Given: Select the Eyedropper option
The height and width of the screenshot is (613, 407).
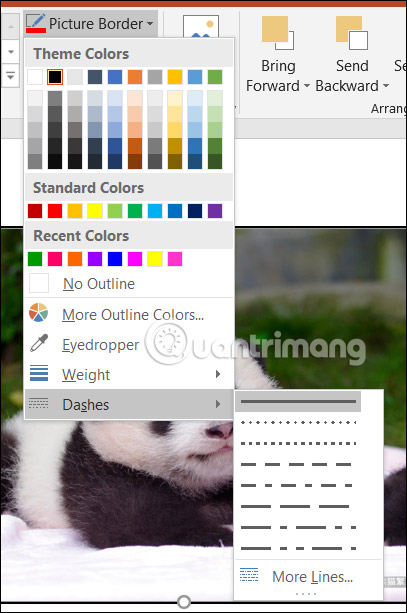Looking at the screenshot, I should point(129,345).
